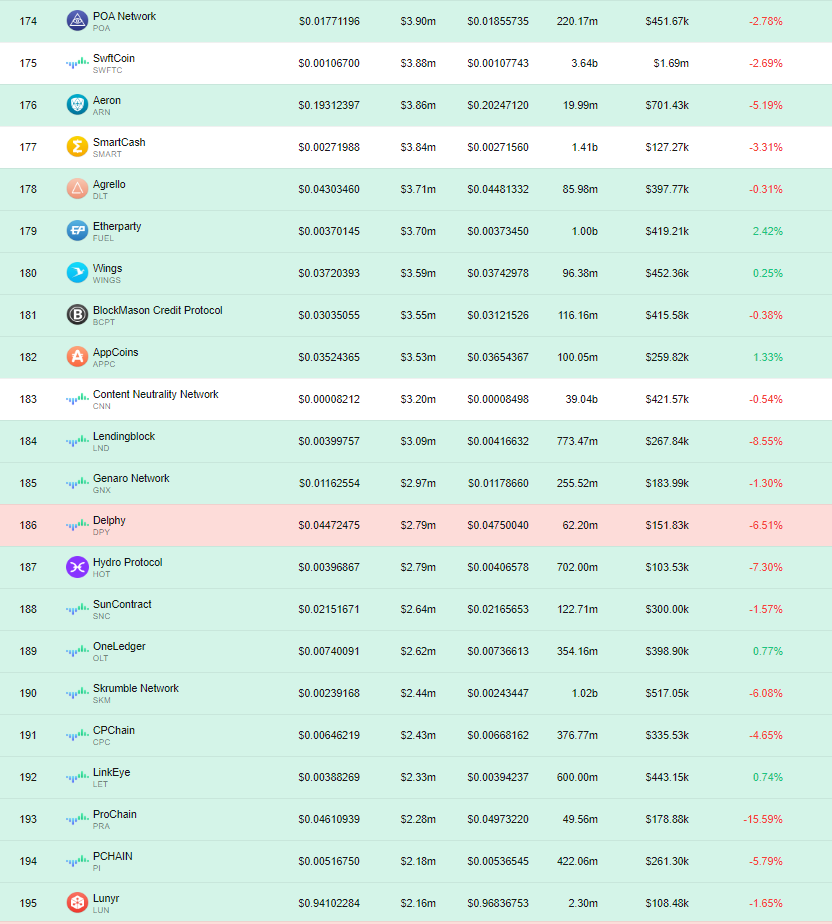Click the Hydro Protocol purple icon
This screenshot has height=924, width=832.
click(x=77, y=567)
